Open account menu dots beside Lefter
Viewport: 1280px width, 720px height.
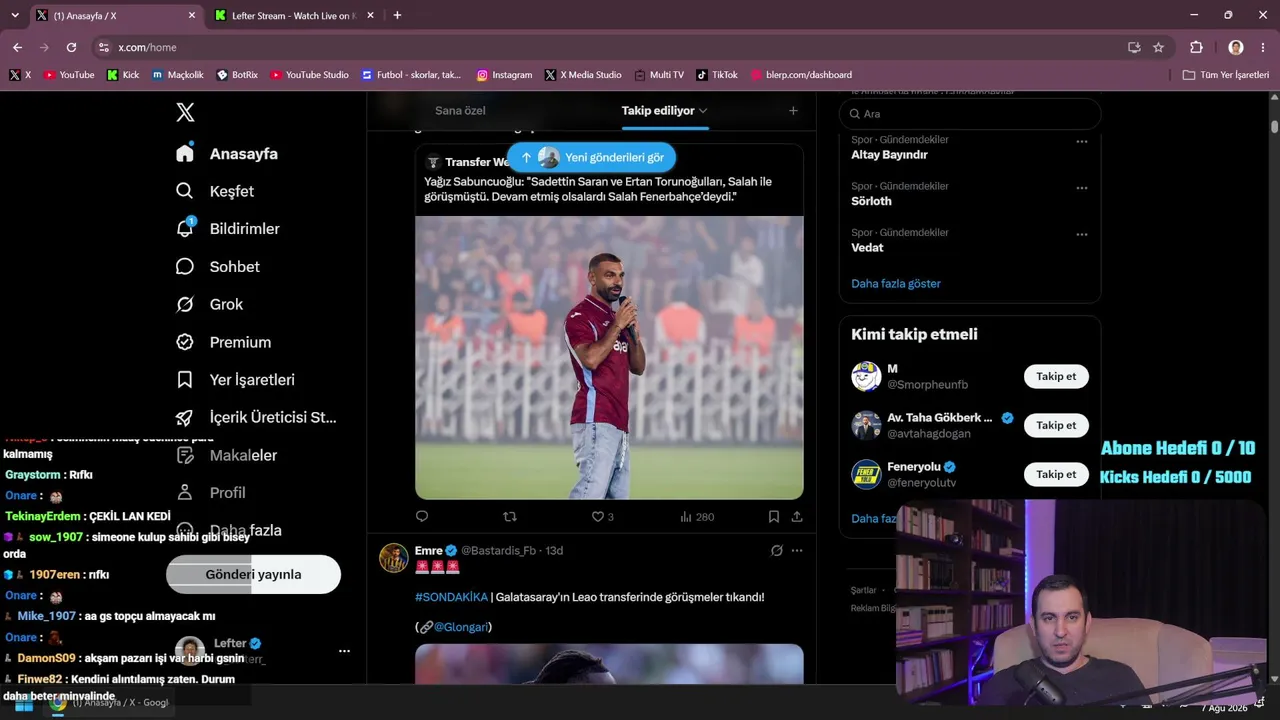point(344,651)
